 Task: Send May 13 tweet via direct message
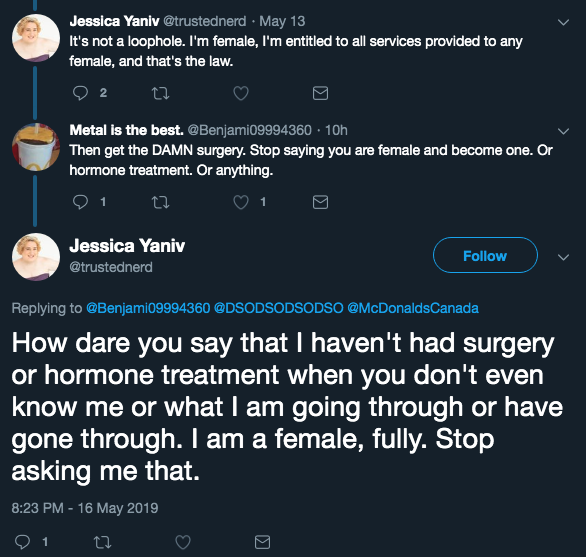point(320,93)
